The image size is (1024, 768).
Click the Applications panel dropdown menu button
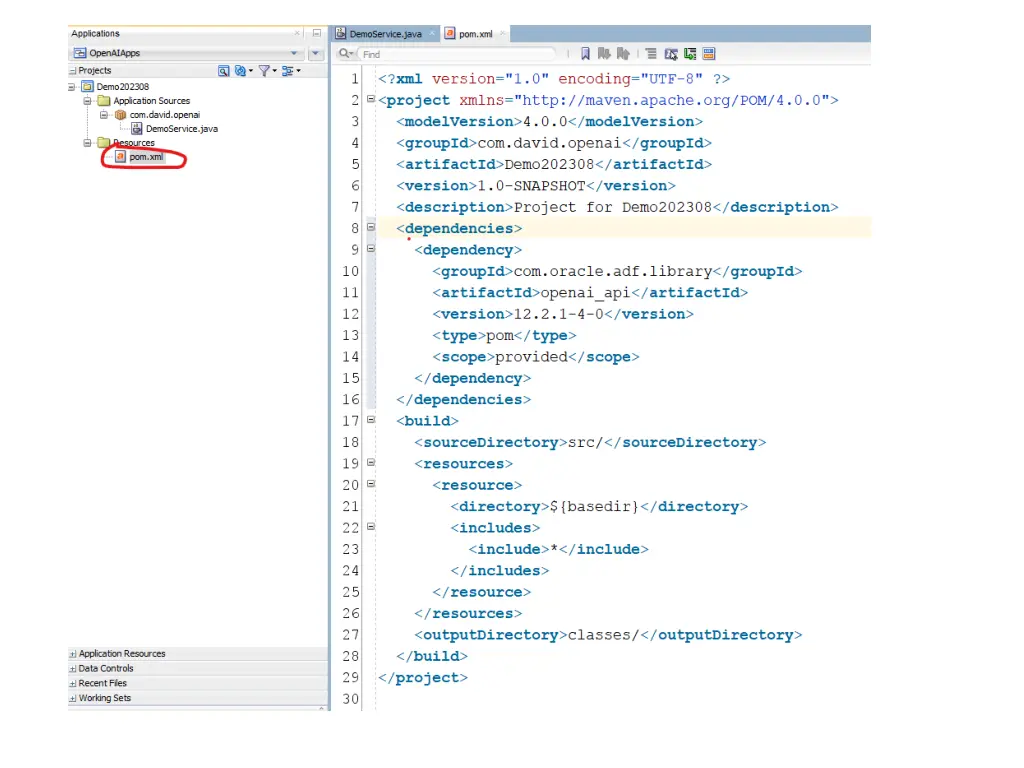[316, 53]
